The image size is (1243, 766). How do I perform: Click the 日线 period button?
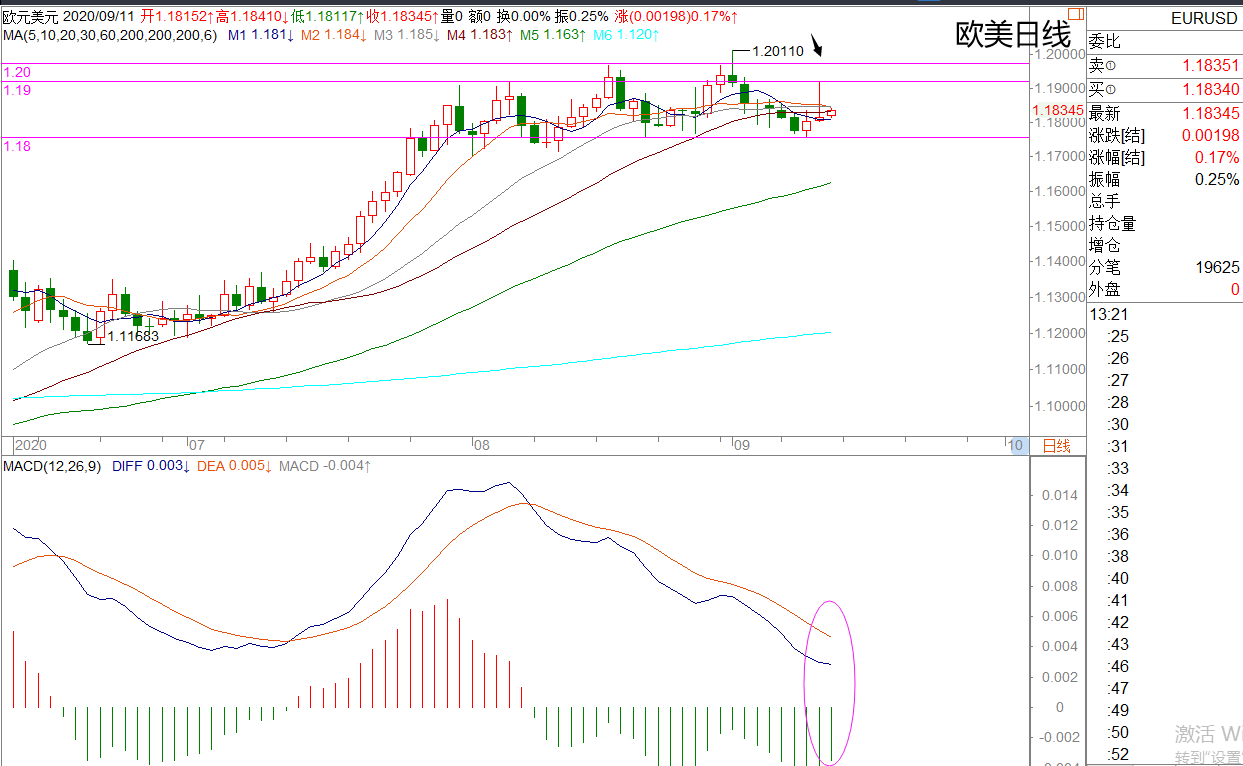[1057, 446]
